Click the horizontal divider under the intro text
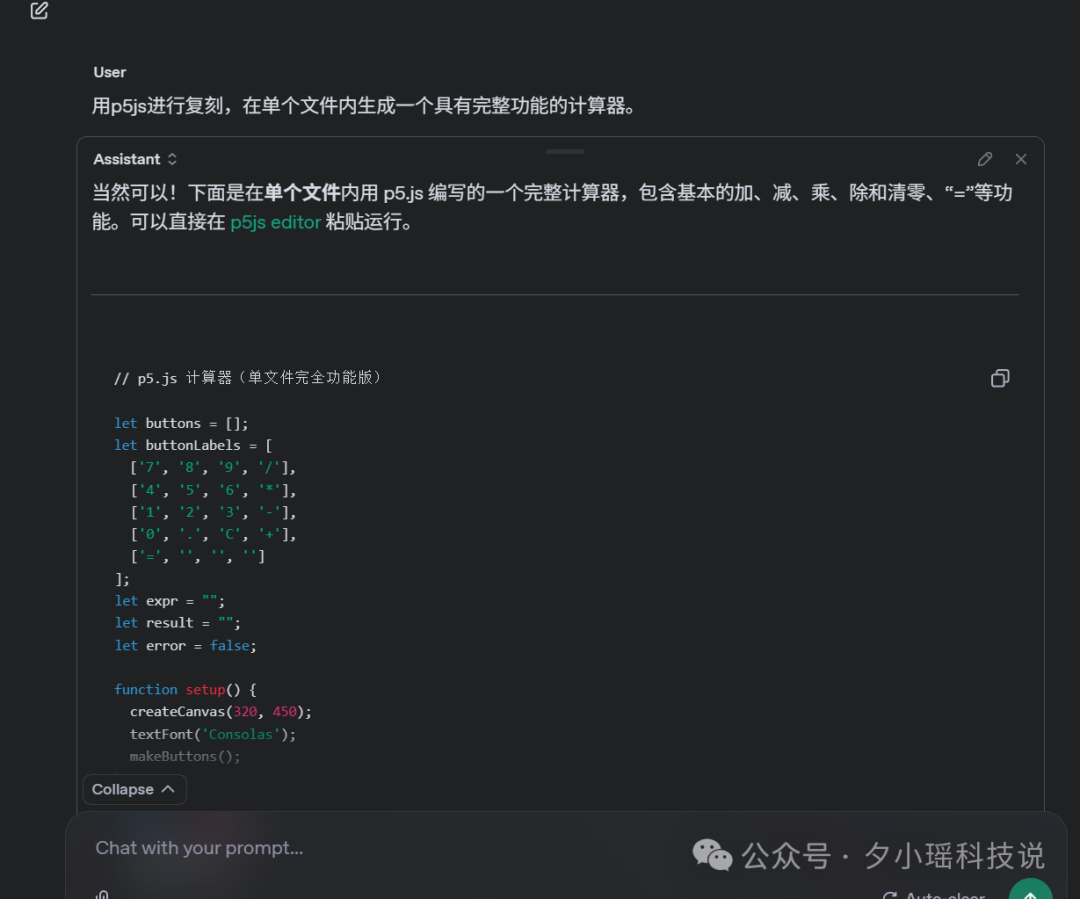Screen dimensions: 1080x899 coord(555,294)
